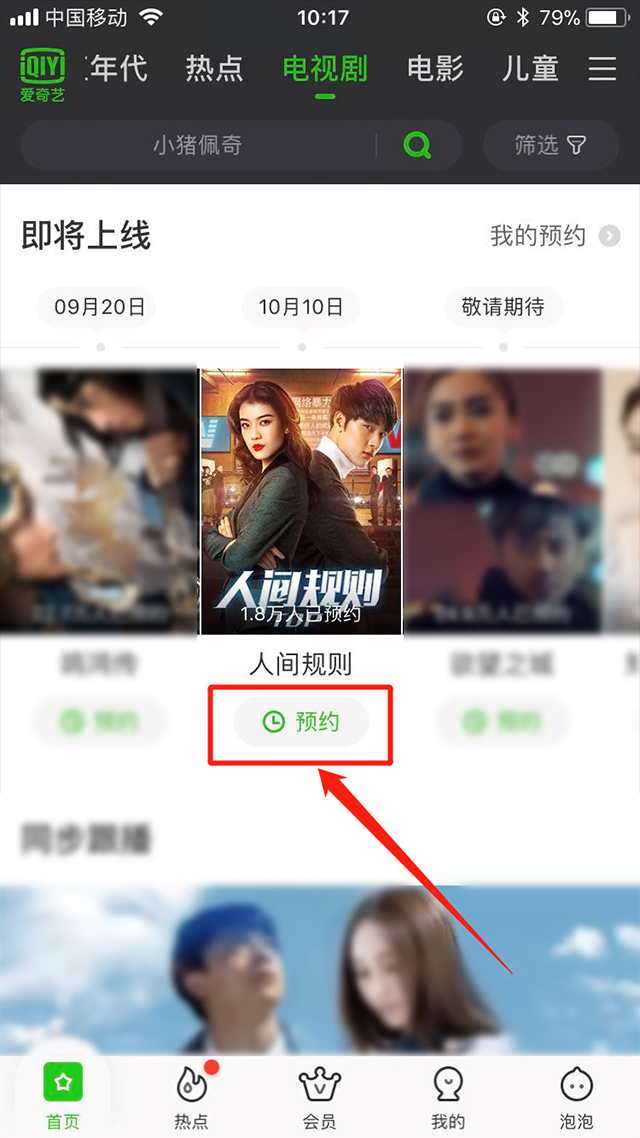Switch to the 儿童 tab

[x=530, y=69]
